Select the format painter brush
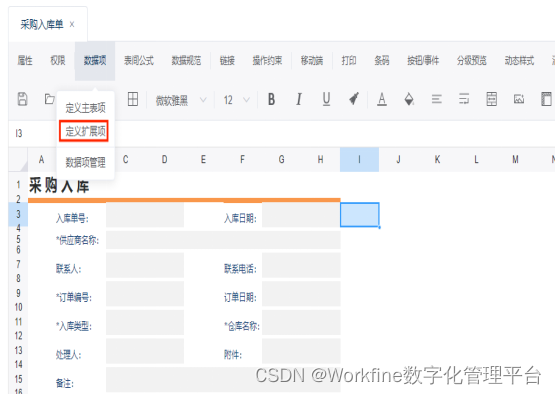The width and height of the screenshot is (556, 394). point(354,99)
